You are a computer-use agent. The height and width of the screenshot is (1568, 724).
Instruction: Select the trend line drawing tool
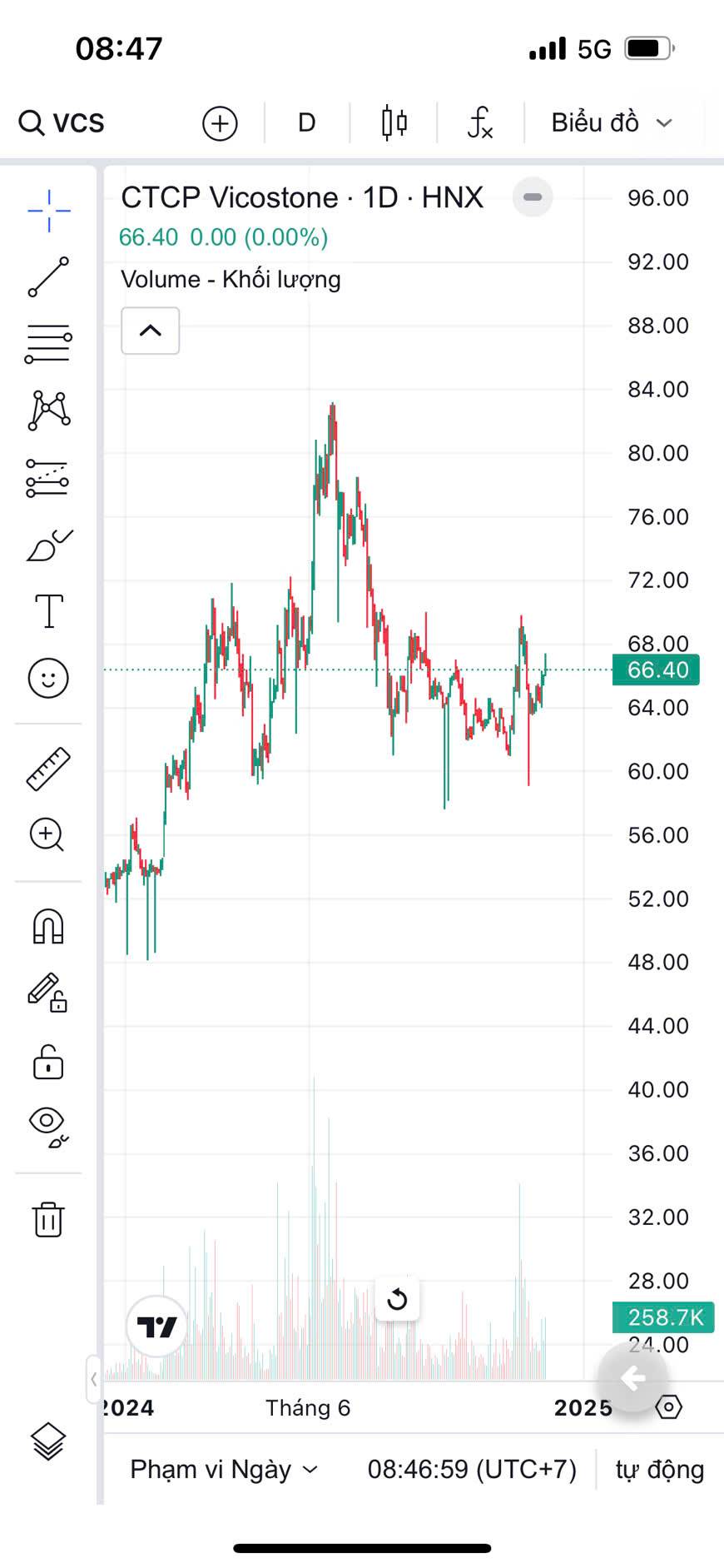click(x=49, y=277)
